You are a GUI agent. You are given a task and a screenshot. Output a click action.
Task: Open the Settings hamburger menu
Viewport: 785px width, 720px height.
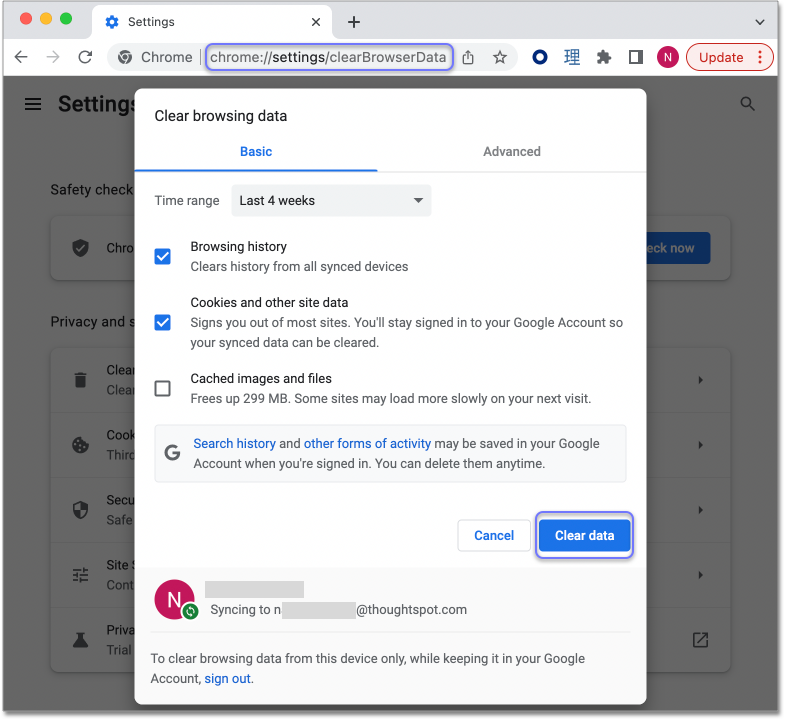tap(33, 104)
